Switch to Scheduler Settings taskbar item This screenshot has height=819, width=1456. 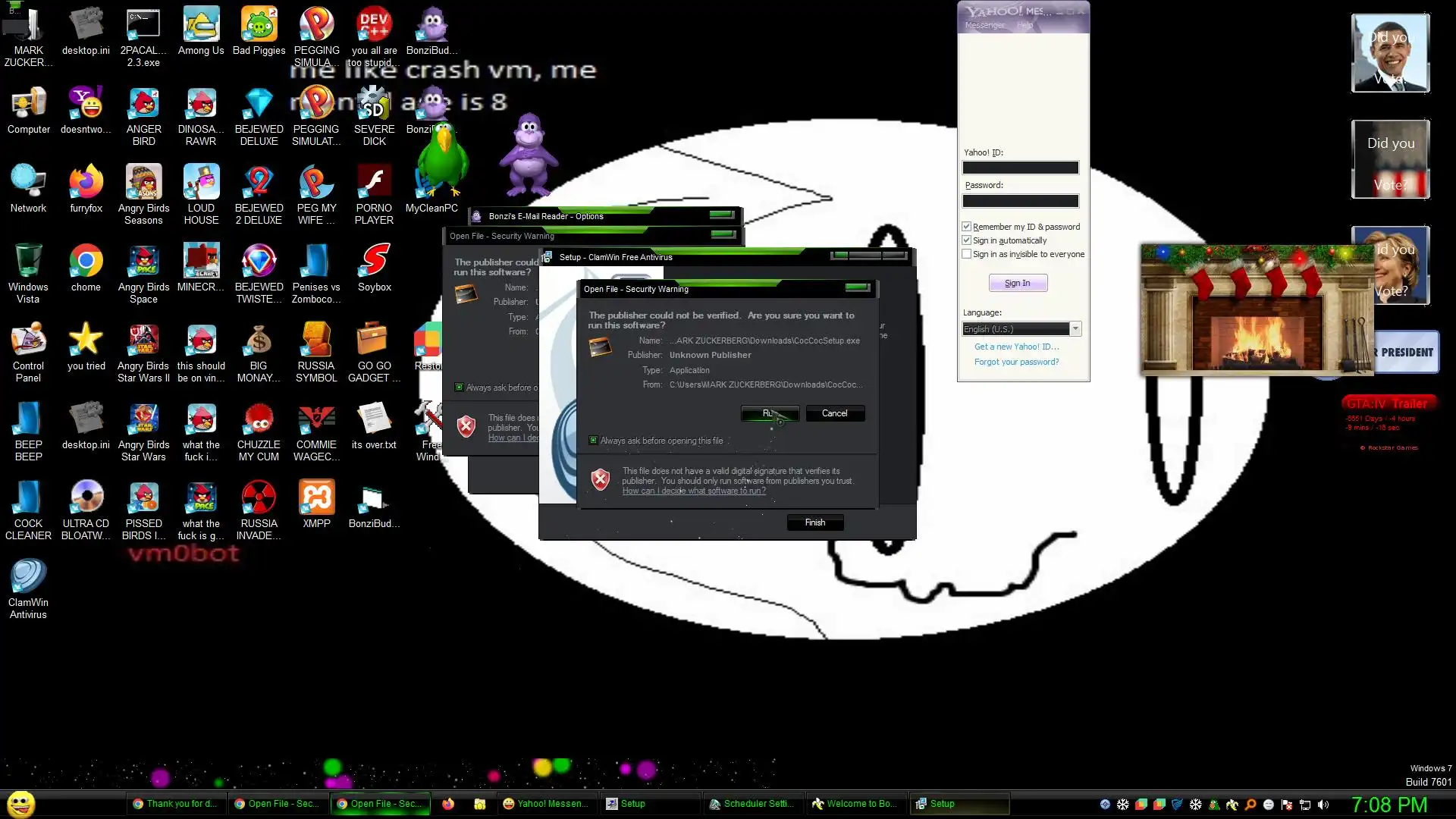752,804
